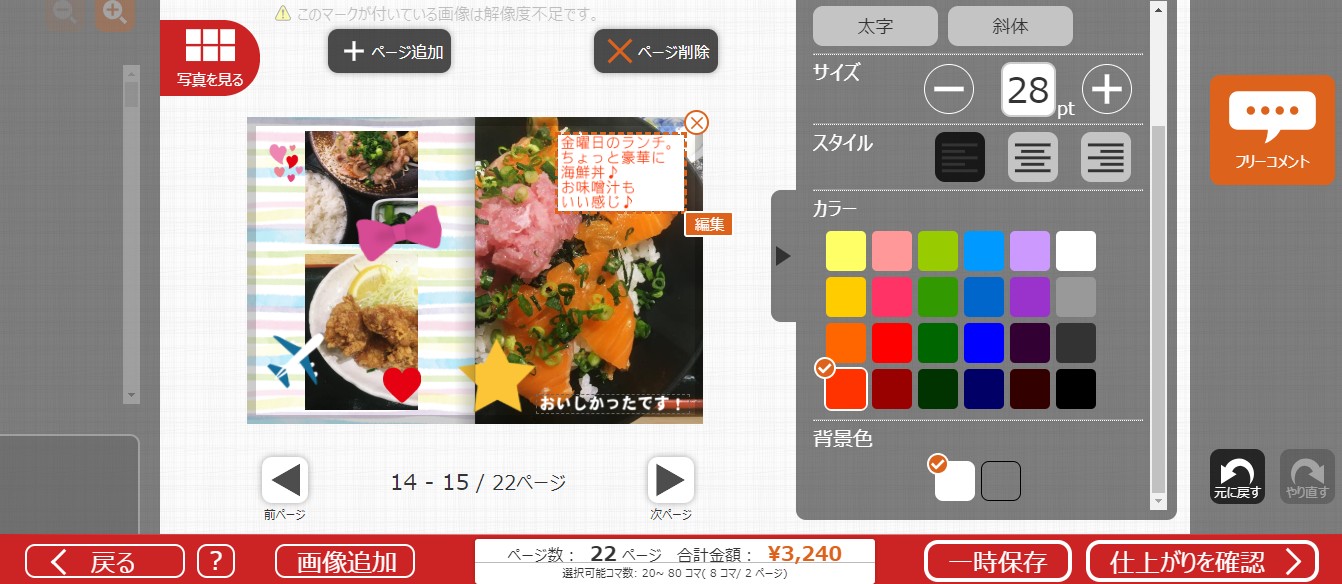Increase font size with plus button
The width and height of the screenshot is (1342, 584).
click(x=1106, y=90)
